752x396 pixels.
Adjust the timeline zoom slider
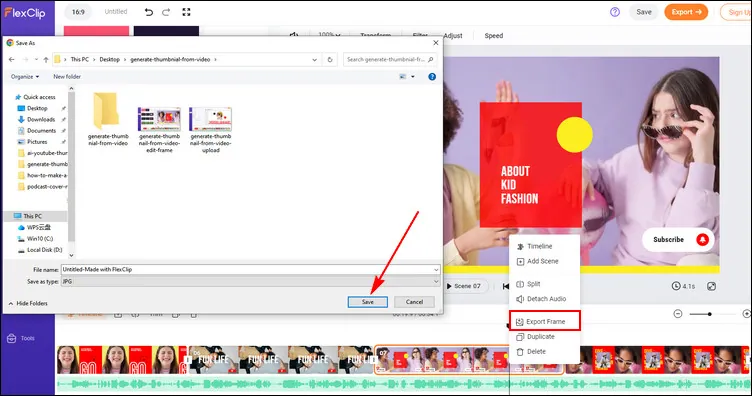pyautogui.click(x=709, y=314)
